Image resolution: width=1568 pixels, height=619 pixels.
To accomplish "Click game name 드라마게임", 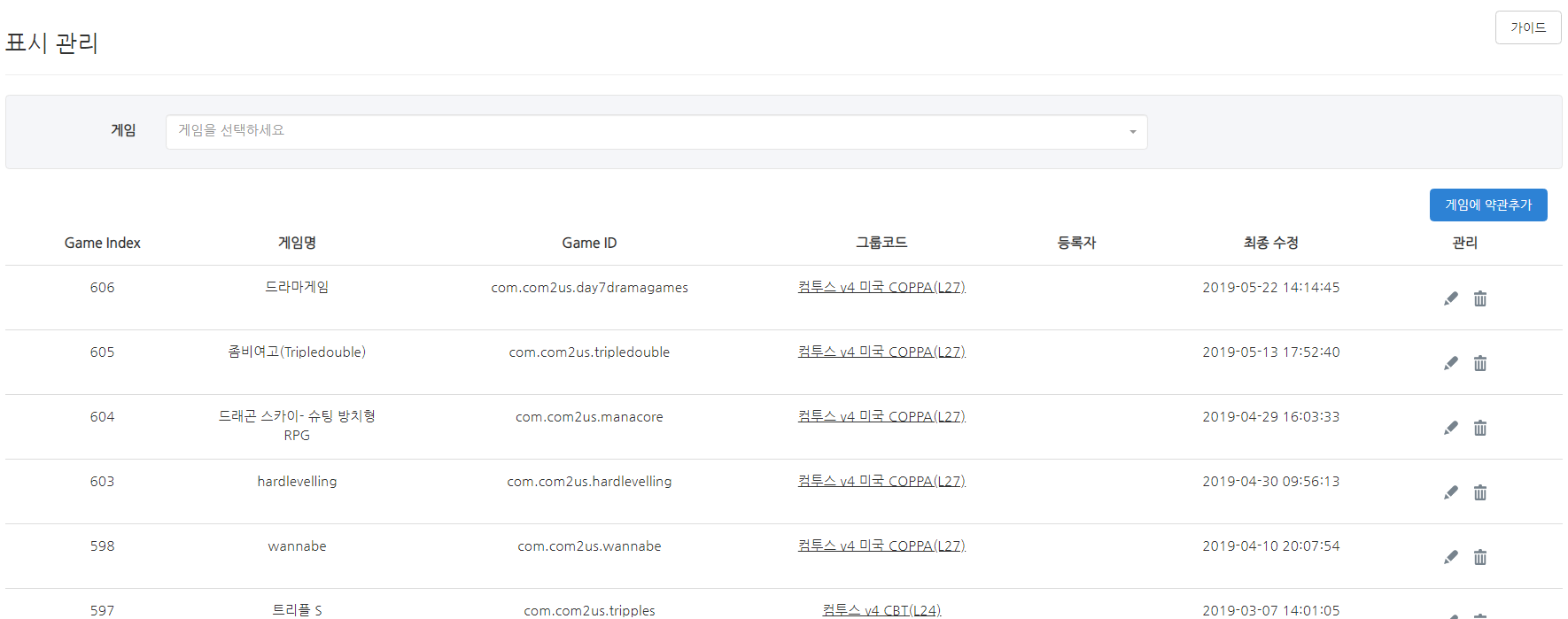I will click(x=297, y=287).
